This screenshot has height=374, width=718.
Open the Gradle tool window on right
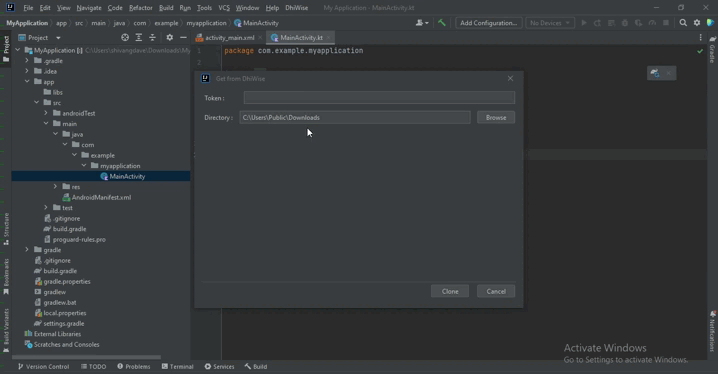[712, 50]
